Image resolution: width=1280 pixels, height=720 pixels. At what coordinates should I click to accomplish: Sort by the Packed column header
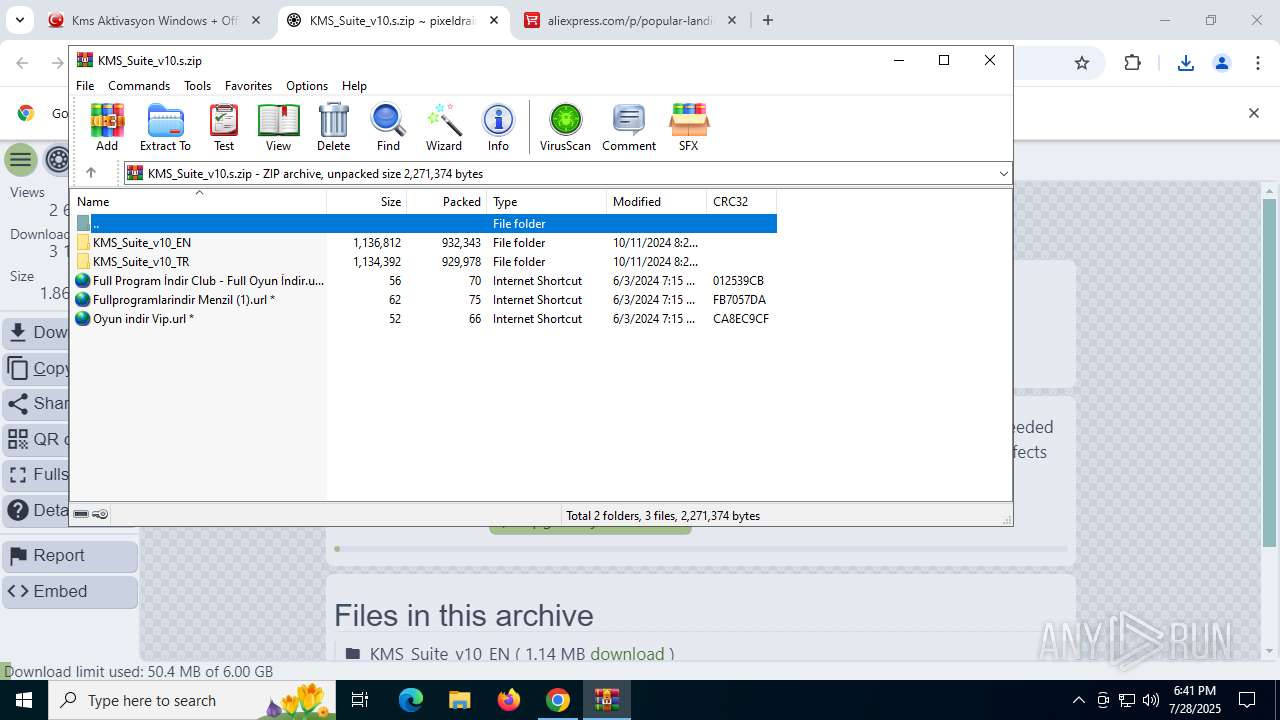pos(446,202)
